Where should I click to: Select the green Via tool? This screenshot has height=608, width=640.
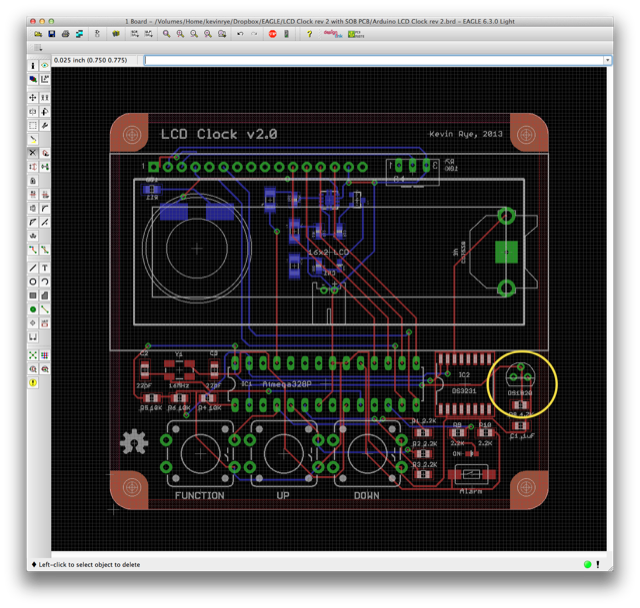pos(33,309)
